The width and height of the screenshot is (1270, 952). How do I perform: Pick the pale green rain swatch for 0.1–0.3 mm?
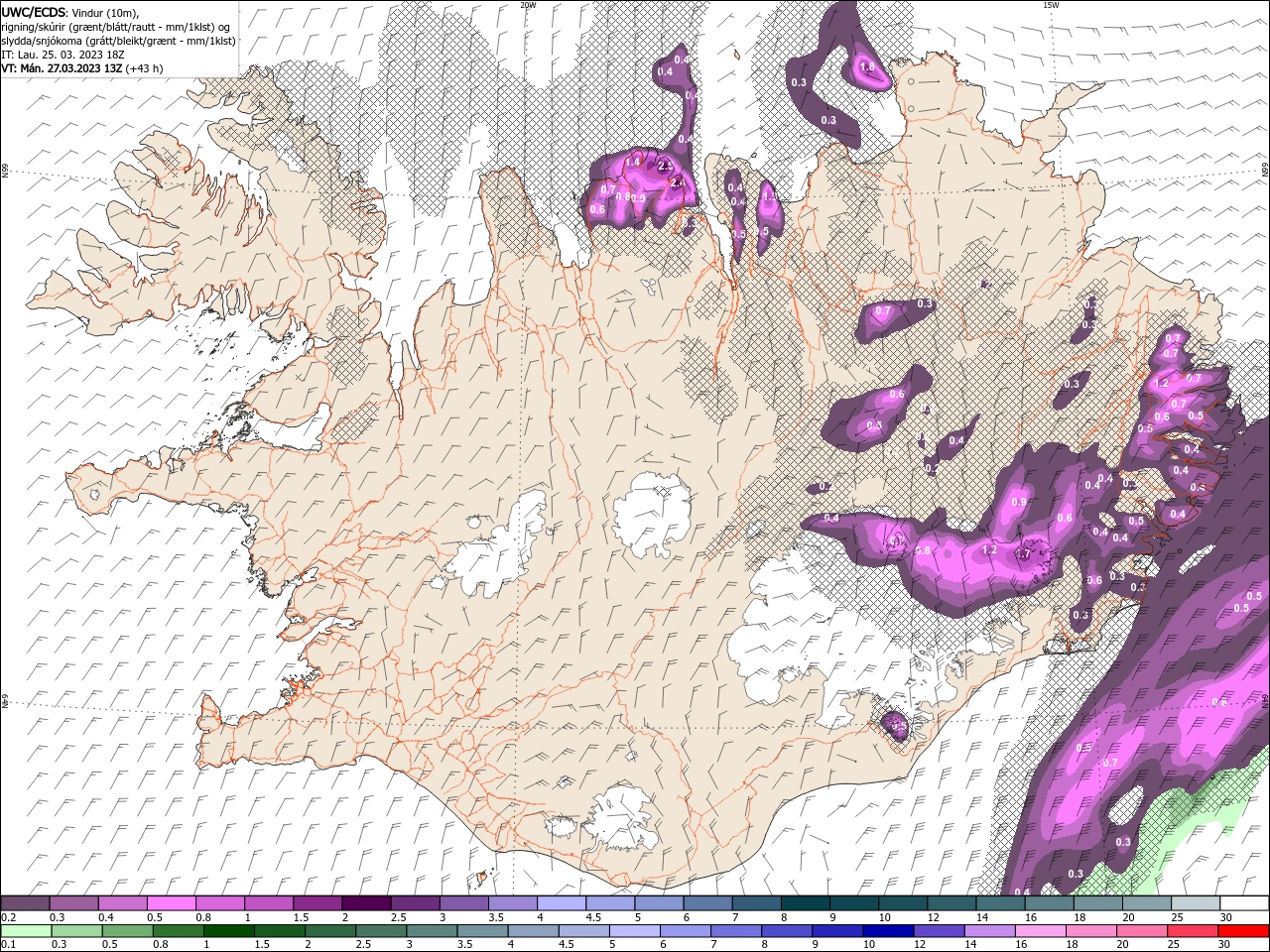coord(25,930)
